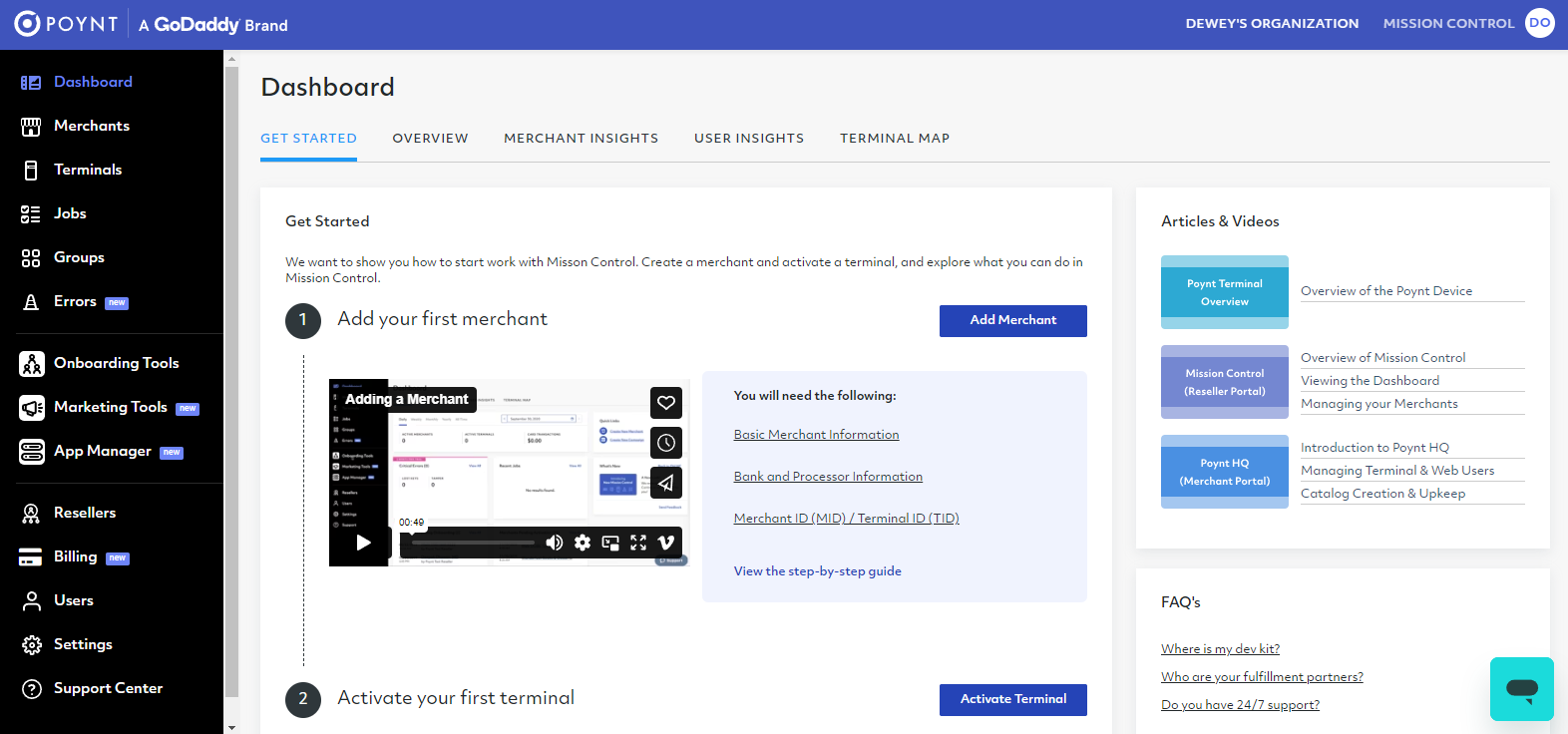Click the Settings gear icon in sidebar
1568x734 pixels.
[32, 645]
